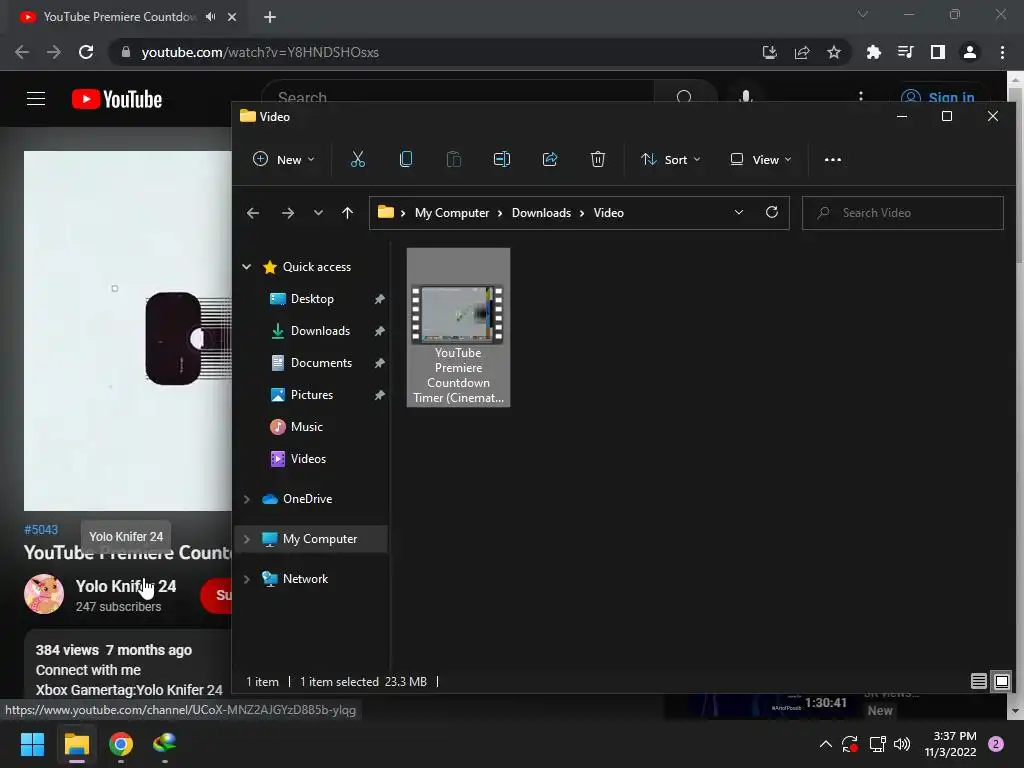
Task: Click the red Subscribe button on YouTube
Action: coord(217,595)
